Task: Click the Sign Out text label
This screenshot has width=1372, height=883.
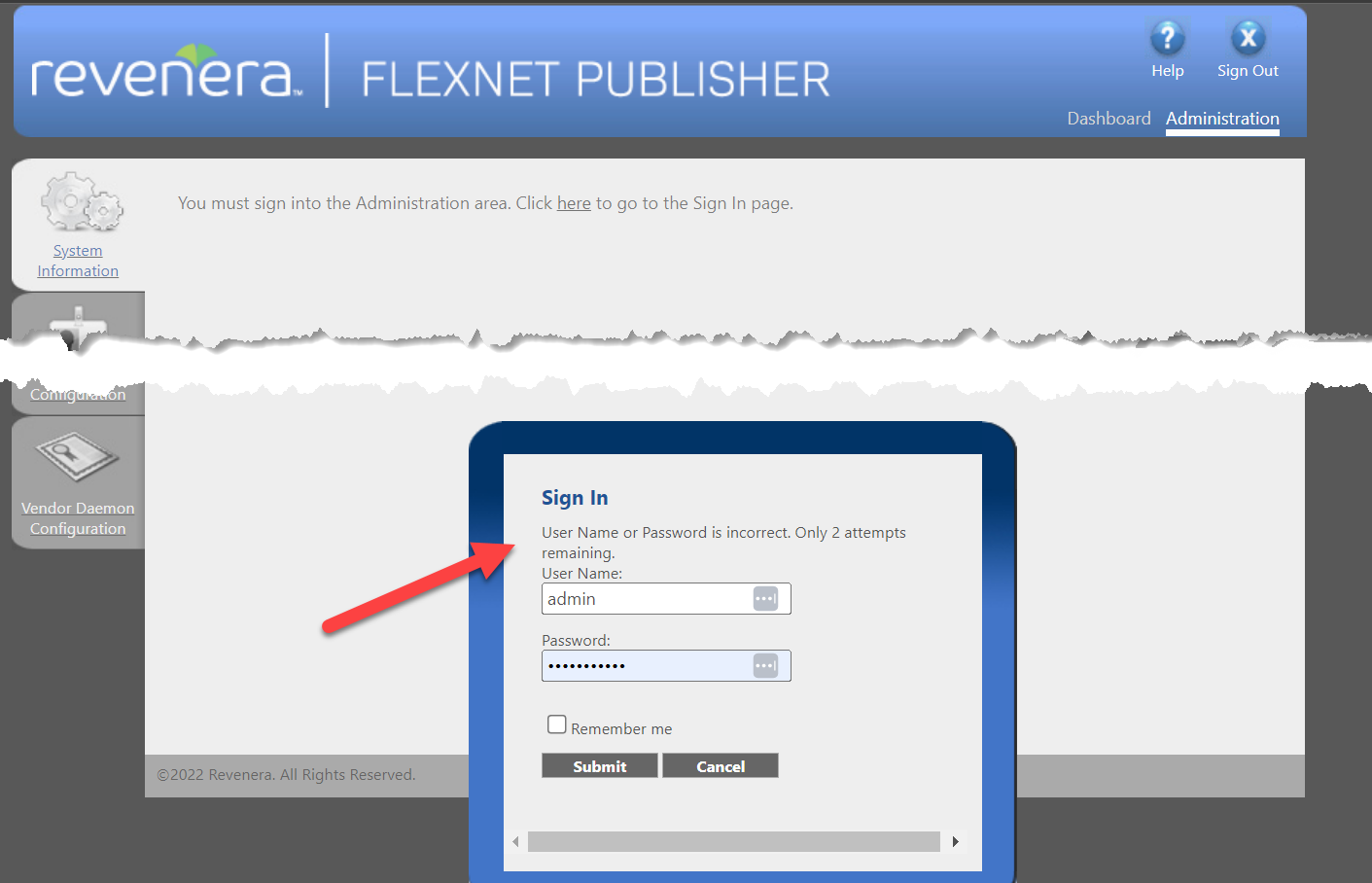Action: tap(1248, 71)
